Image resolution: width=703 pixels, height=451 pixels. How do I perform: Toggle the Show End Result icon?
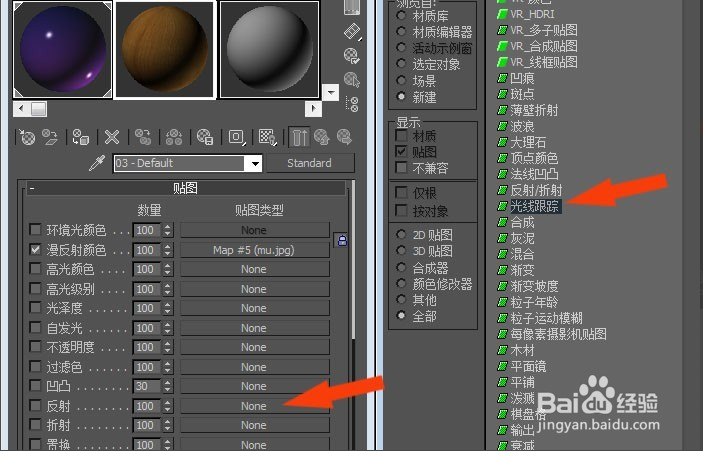(299, 137)
